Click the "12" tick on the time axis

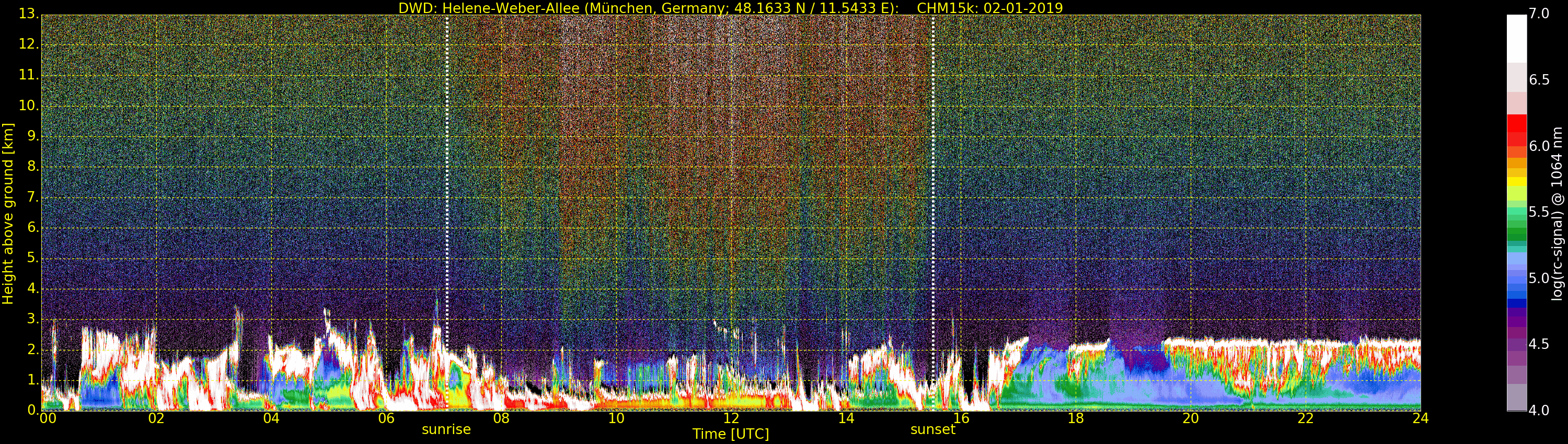[x=731, y=418]
